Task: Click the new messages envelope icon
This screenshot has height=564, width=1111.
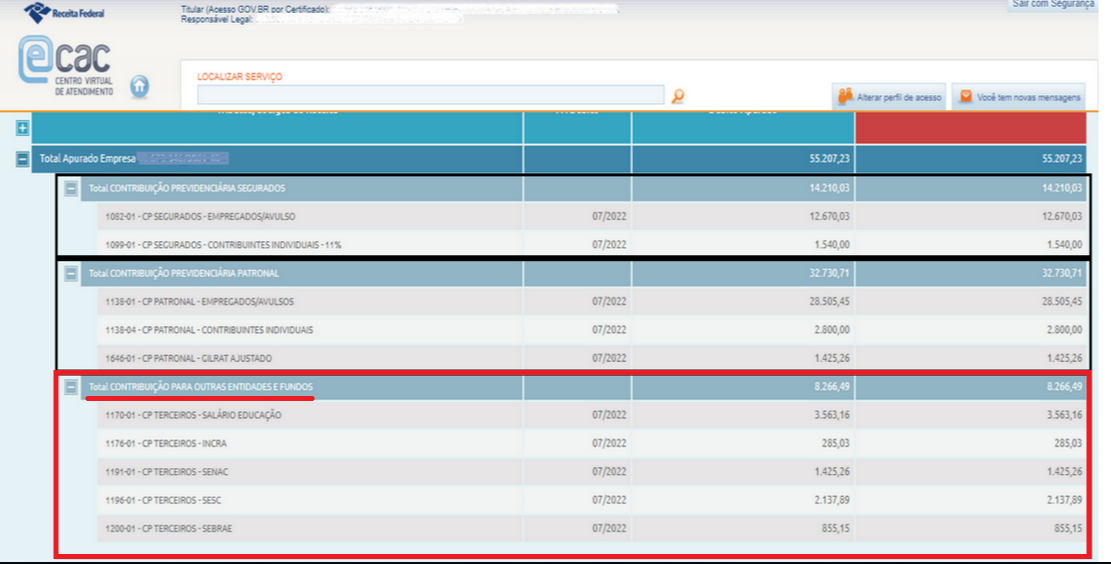Action: point(966,96)
